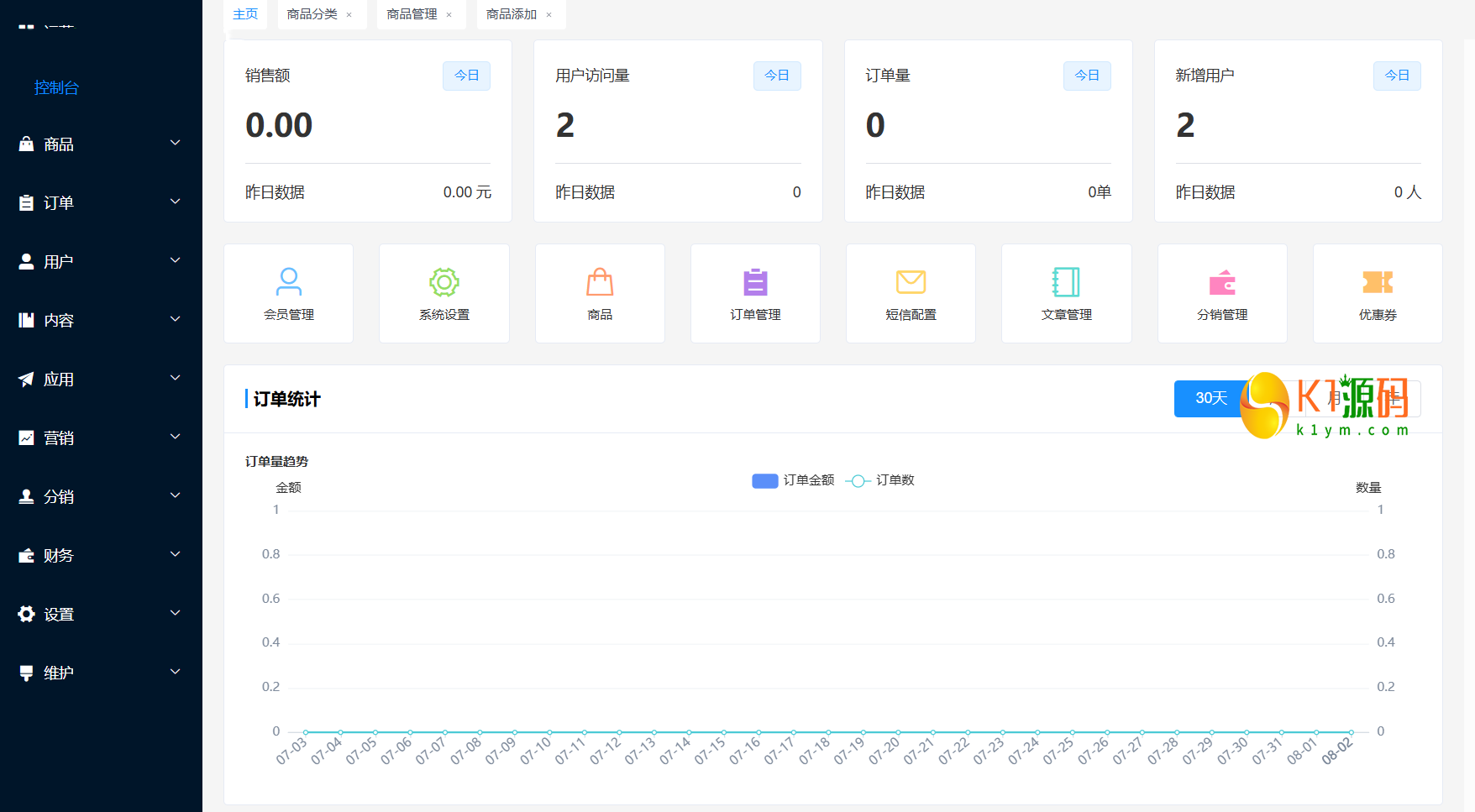The width and height of the screenshot is (1475, 812).
Task: Expand the 内容 menu chevron
Action: point(176,319)
